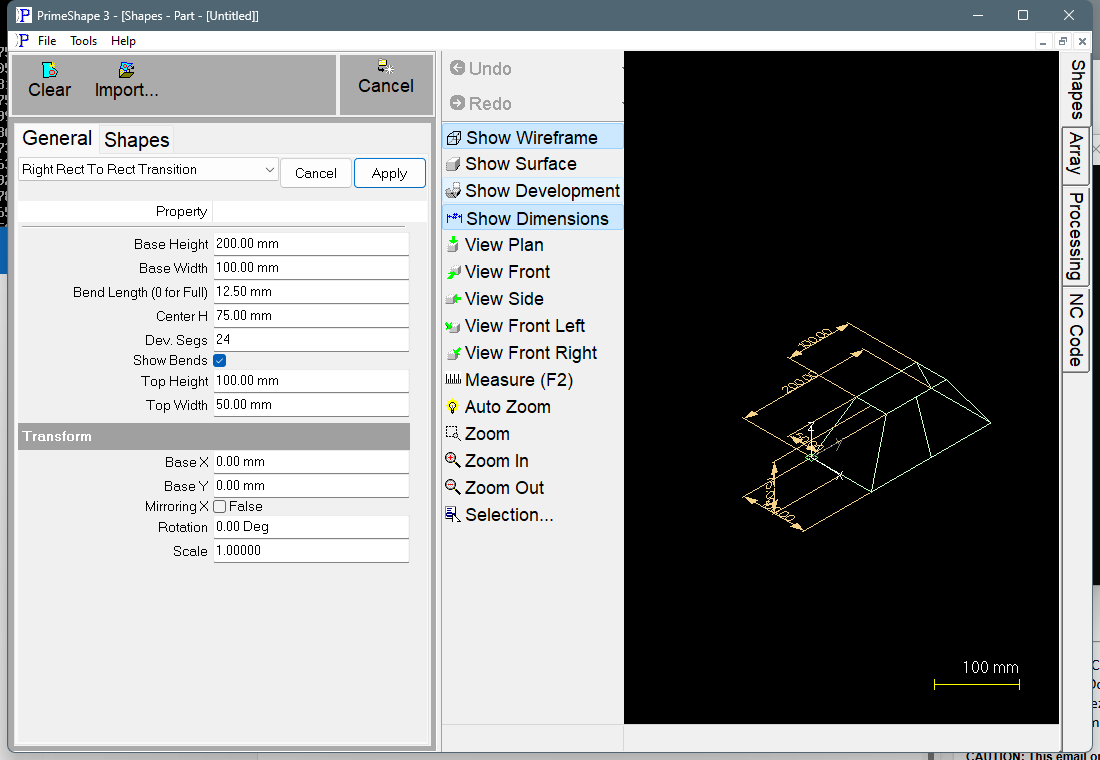This screenshot has width=1100, height=760.
Task: Click the inner document restore button
Action: (x=1063, y=41)
